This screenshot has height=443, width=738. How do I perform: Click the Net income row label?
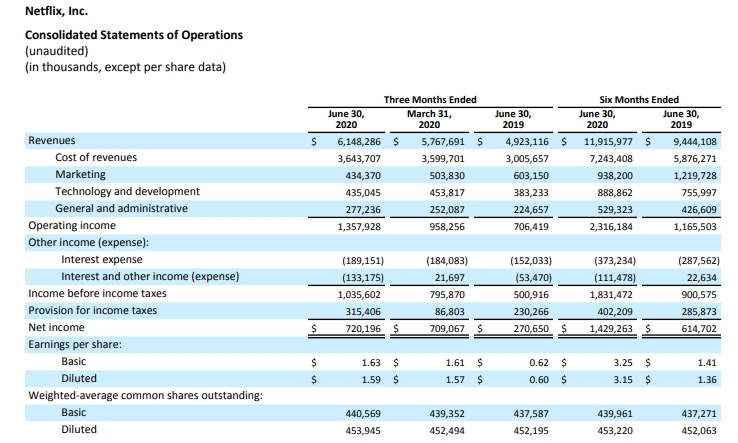[56, 327]
